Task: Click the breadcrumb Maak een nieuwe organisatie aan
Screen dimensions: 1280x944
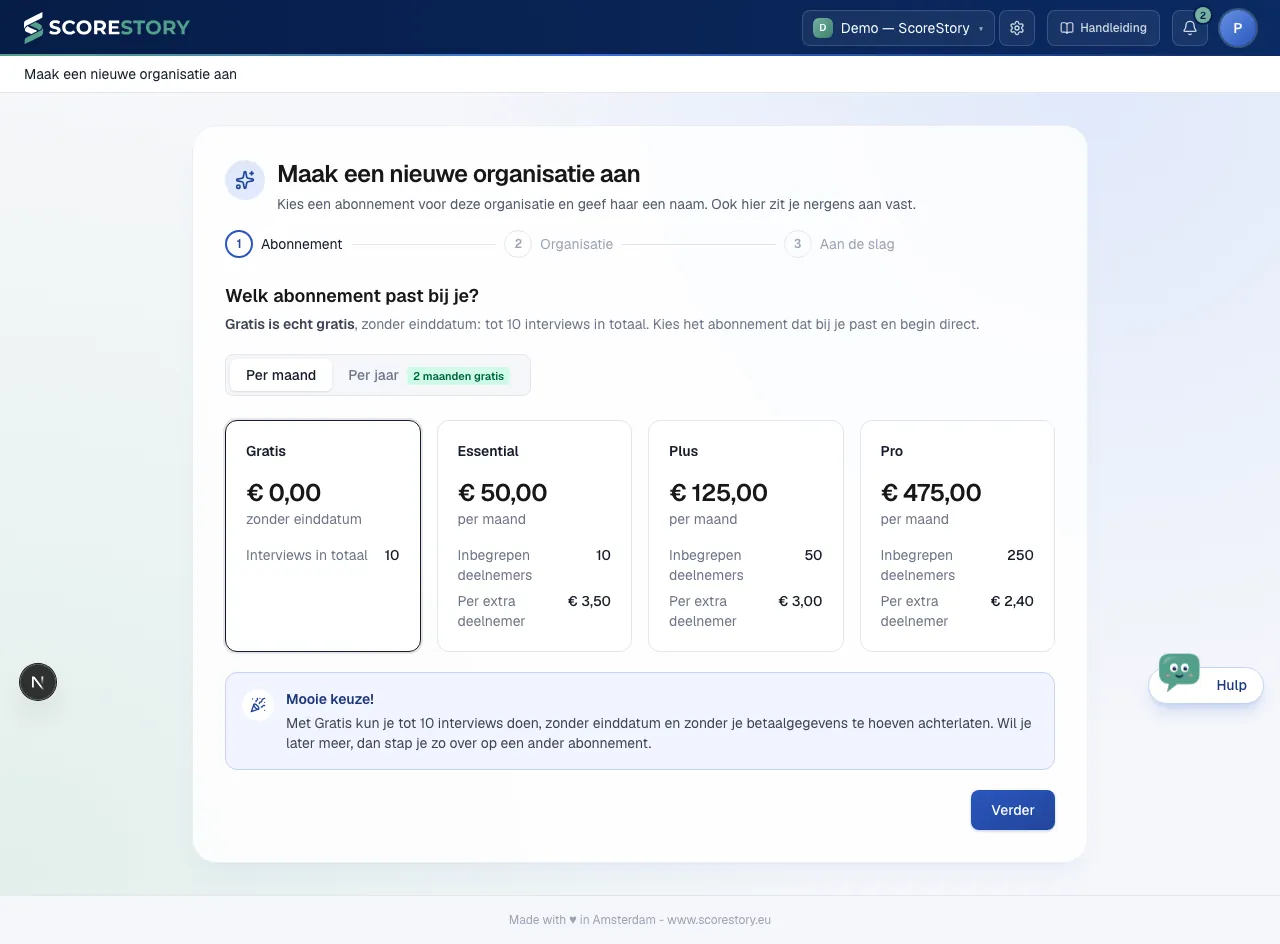Action: pos(131,74)
